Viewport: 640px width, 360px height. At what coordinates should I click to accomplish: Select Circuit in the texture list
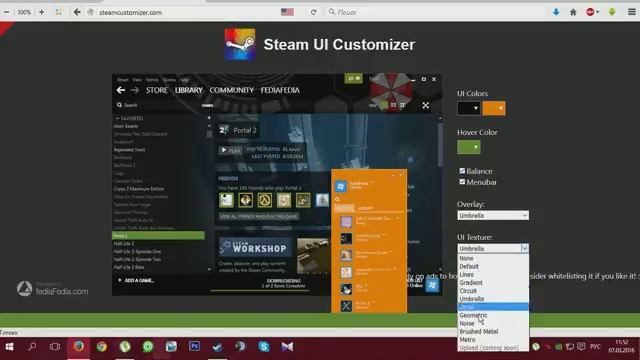[x=493, y=291]
